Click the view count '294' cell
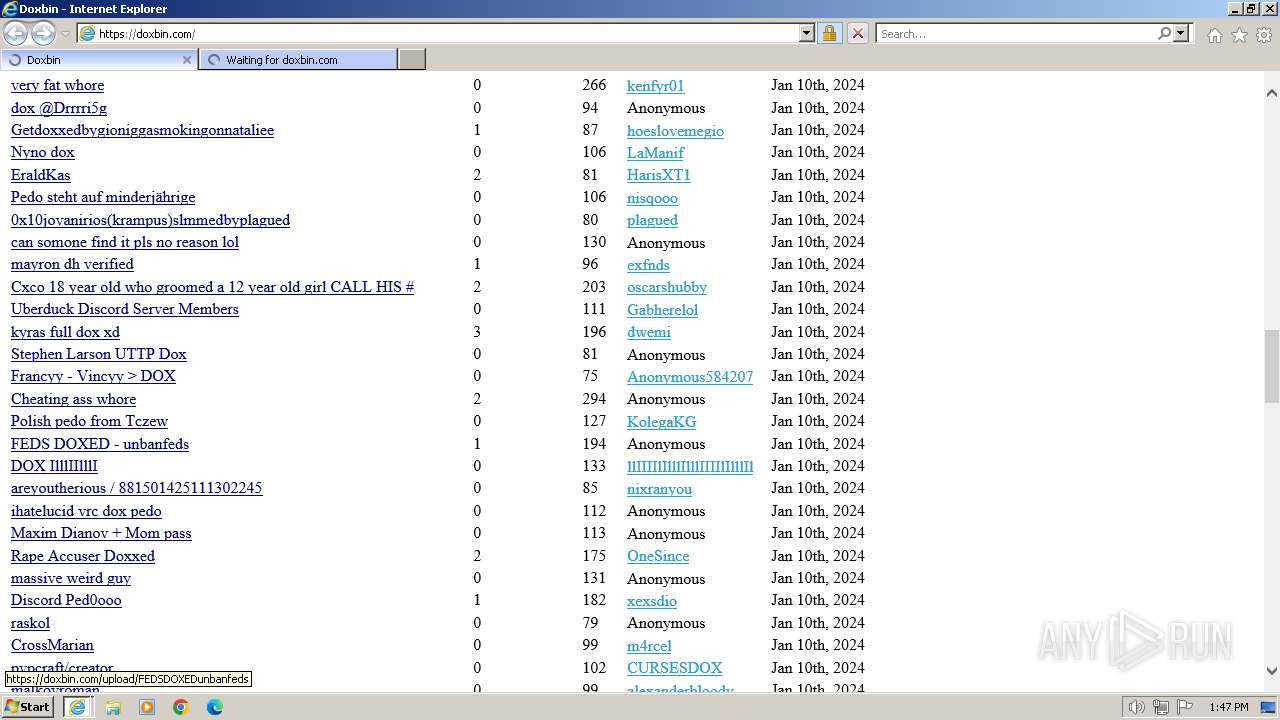 coord(594,399)
